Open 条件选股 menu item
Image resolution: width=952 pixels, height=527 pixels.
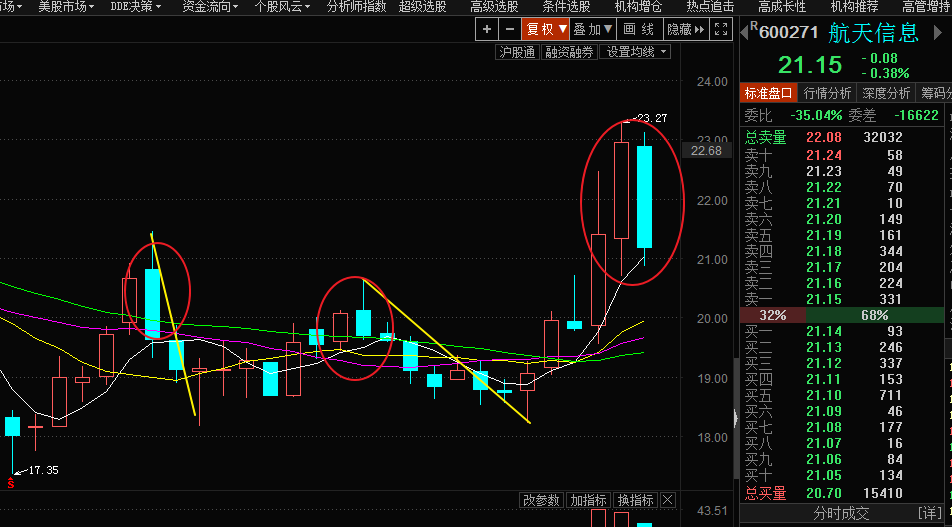(x=566, y=7)
